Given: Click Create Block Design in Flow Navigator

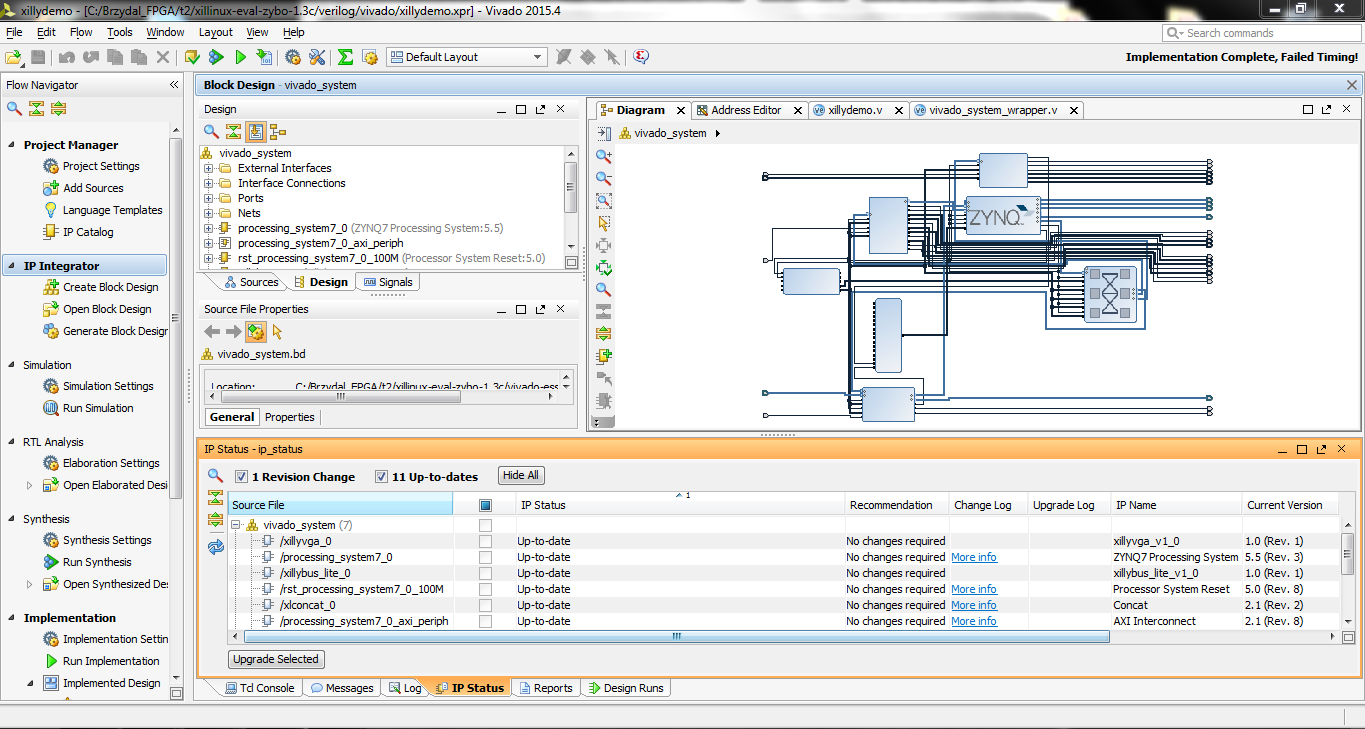Looking at the screenshot, I should tap(110, 287).
